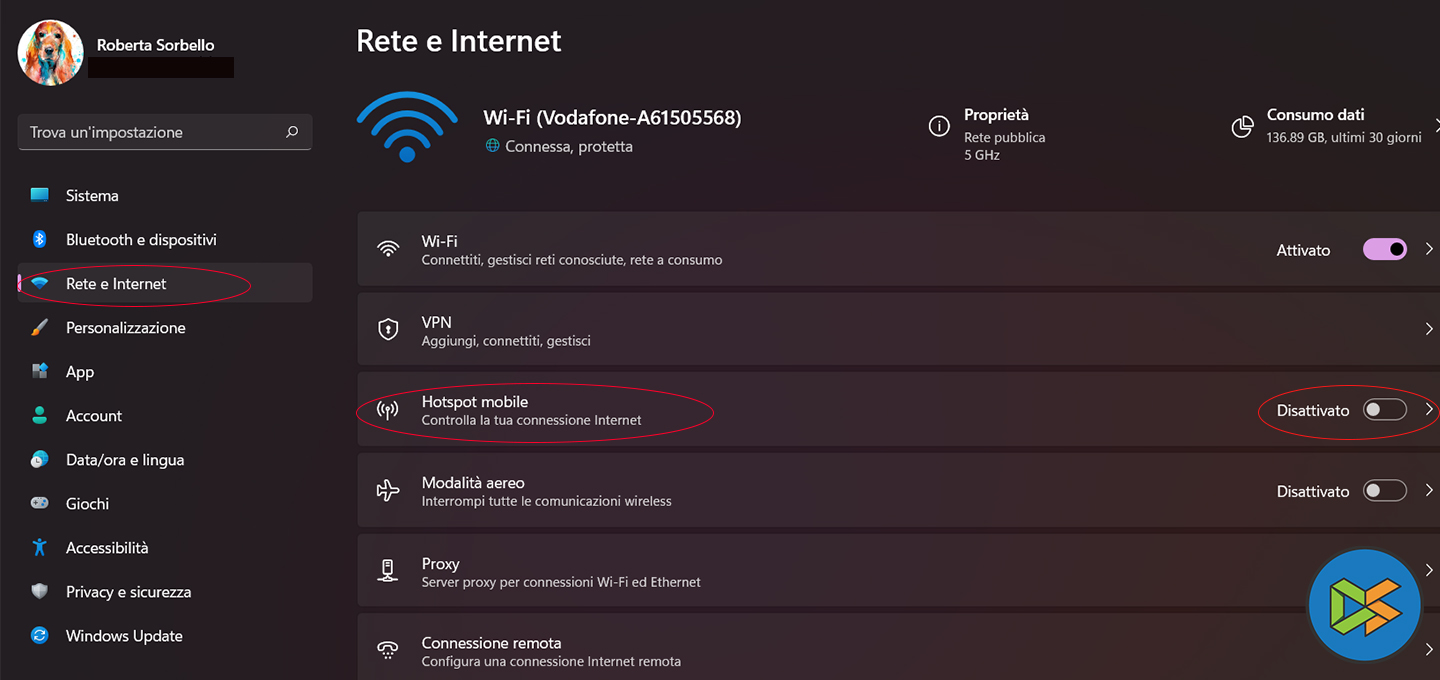Open Connessione remota chevron arrow
The width and height of the screenshot is (1440, 680).
point(1429,650)
